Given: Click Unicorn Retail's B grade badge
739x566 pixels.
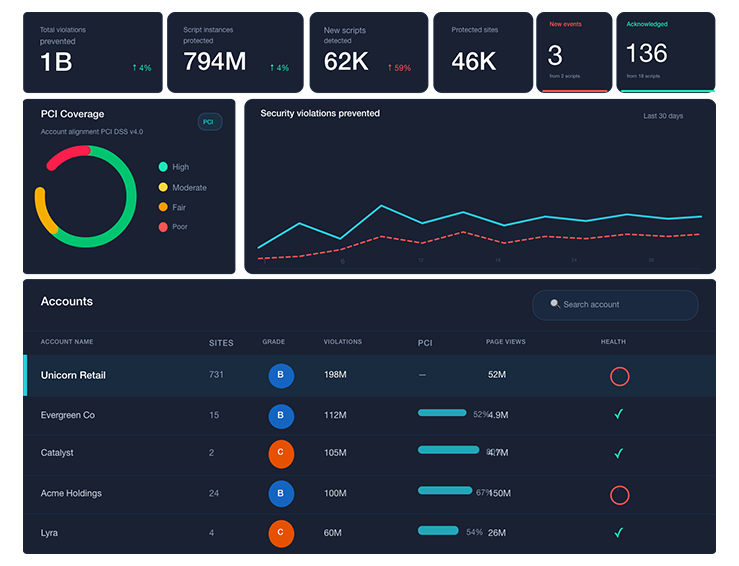Looking at the screenshot, I should (x=281, y=376).
